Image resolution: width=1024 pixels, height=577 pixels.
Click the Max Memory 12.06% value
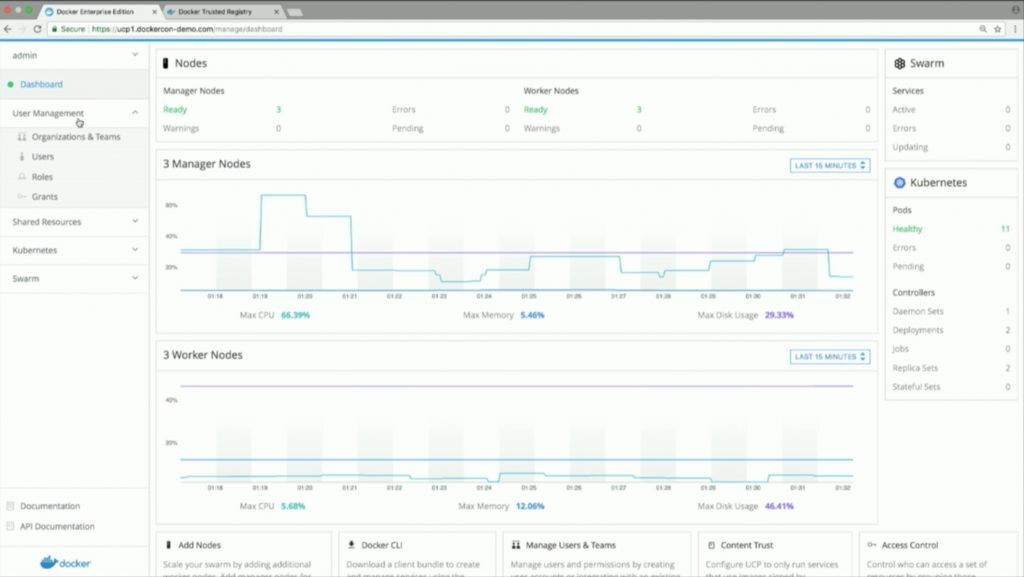(x=530, y=506)
